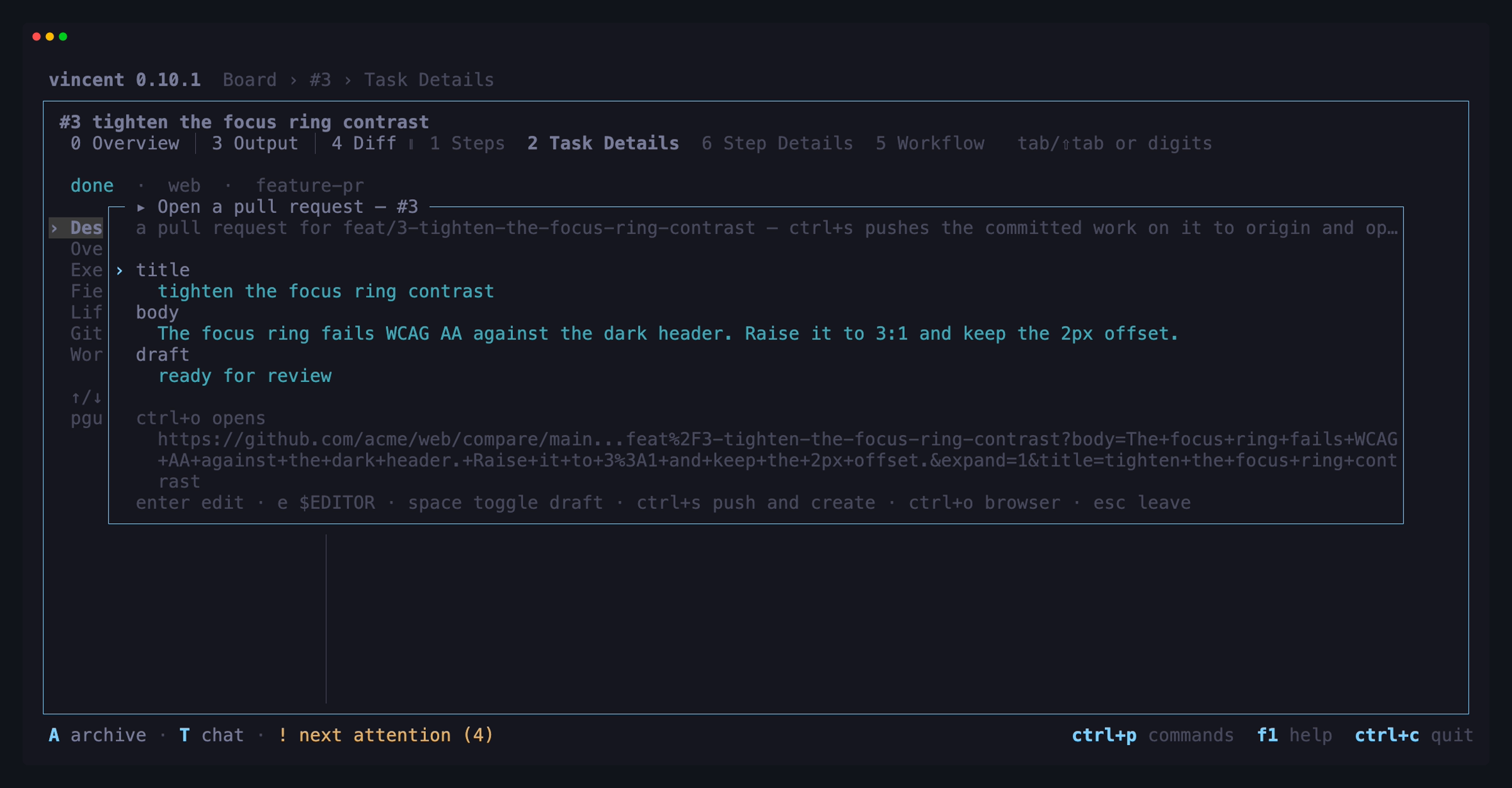
Task: Click the T chat shortcut
Action: click(x=212, y=736)
